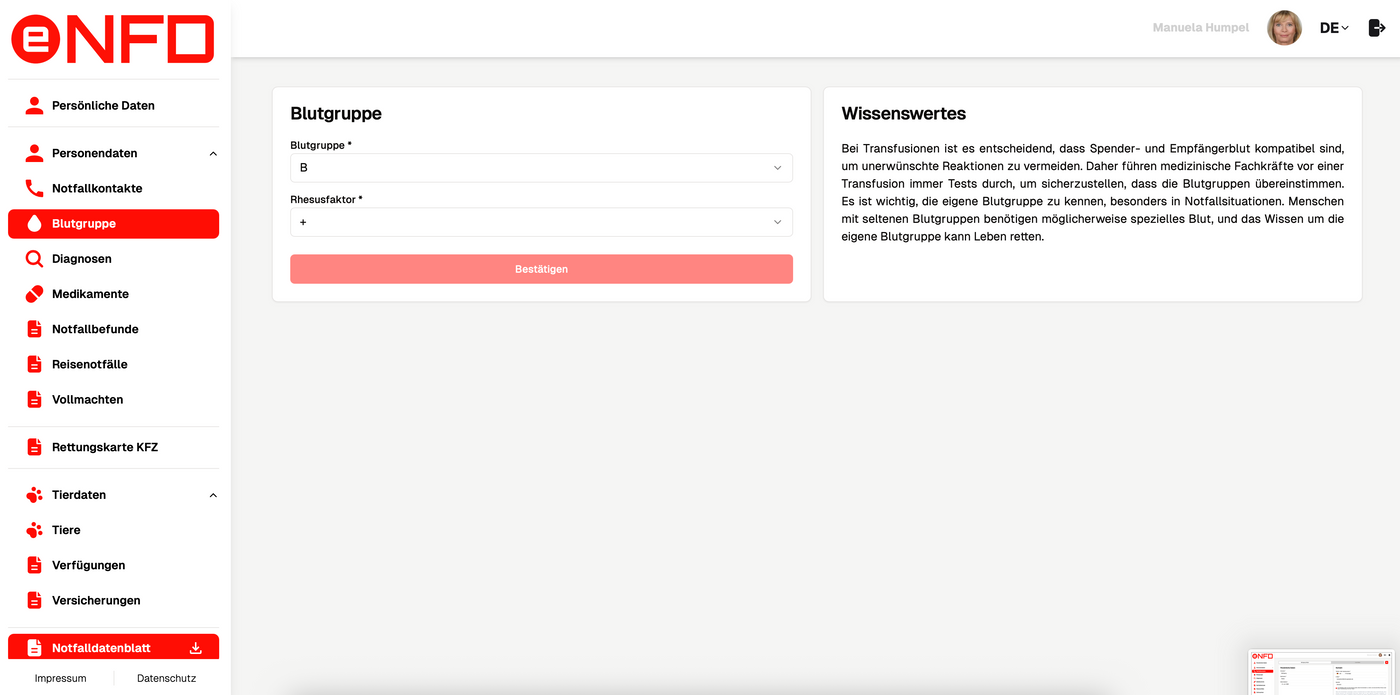Viewport: 1400px width, 695px height.
Task: Open the Datenschutz link
Action: 166,678
